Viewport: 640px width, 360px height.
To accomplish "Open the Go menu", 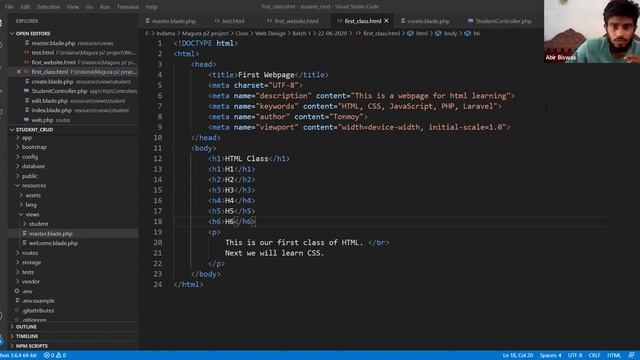I will (x=89, y=7).
